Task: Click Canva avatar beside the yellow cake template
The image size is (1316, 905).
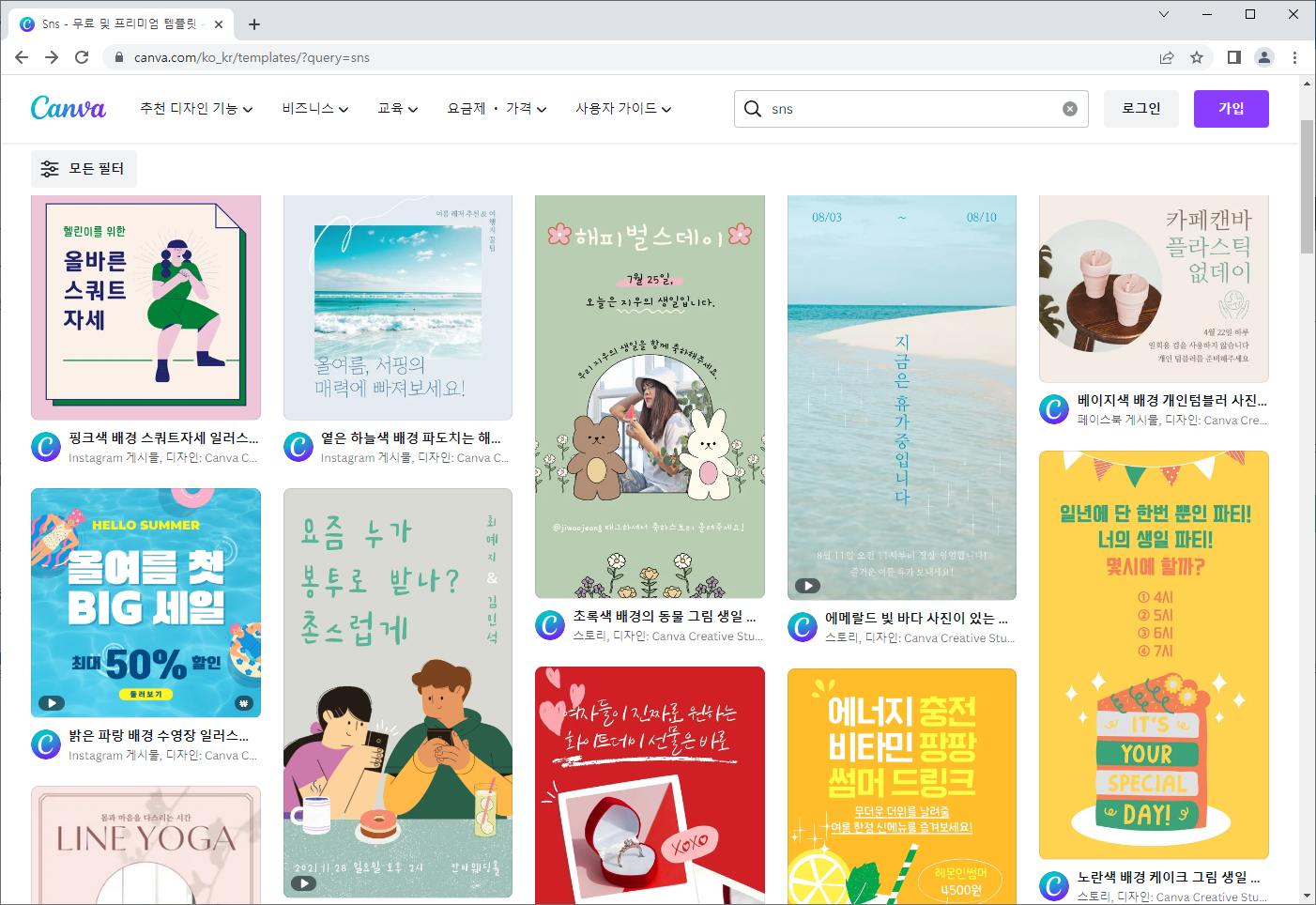Action: pyautogui.click(x=1054, y=886)
